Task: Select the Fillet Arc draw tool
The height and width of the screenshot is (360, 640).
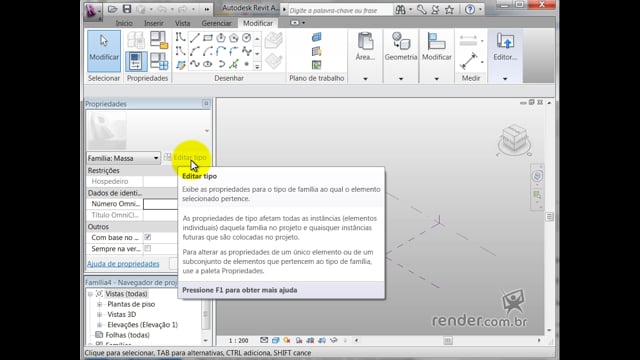Action: 233,51
